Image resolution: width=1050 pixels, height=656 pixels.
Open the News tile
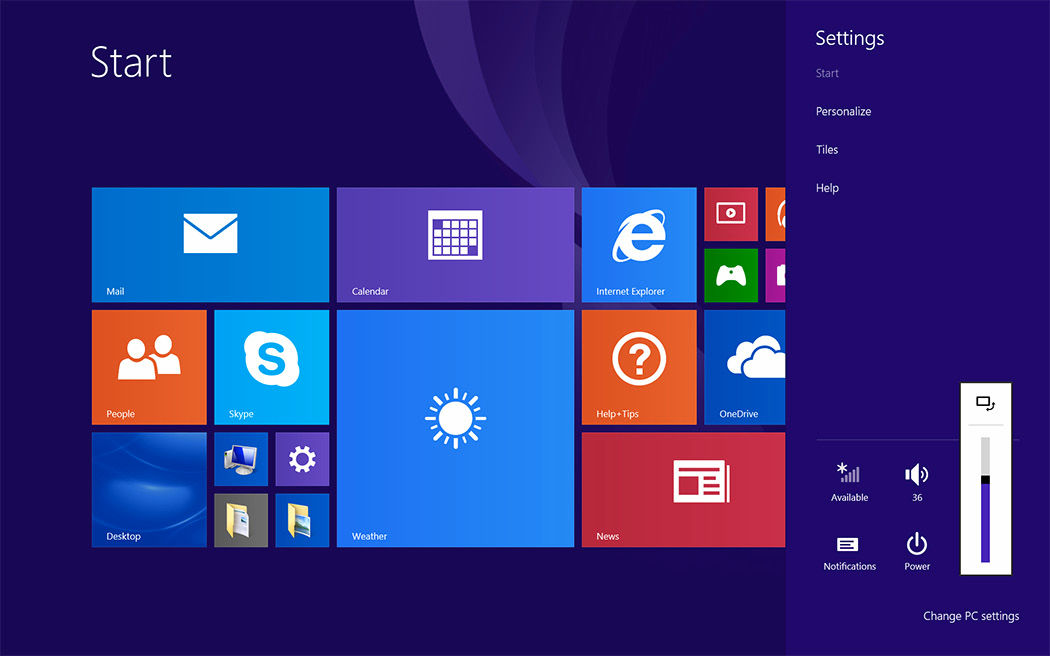click(x=684, y=490)
